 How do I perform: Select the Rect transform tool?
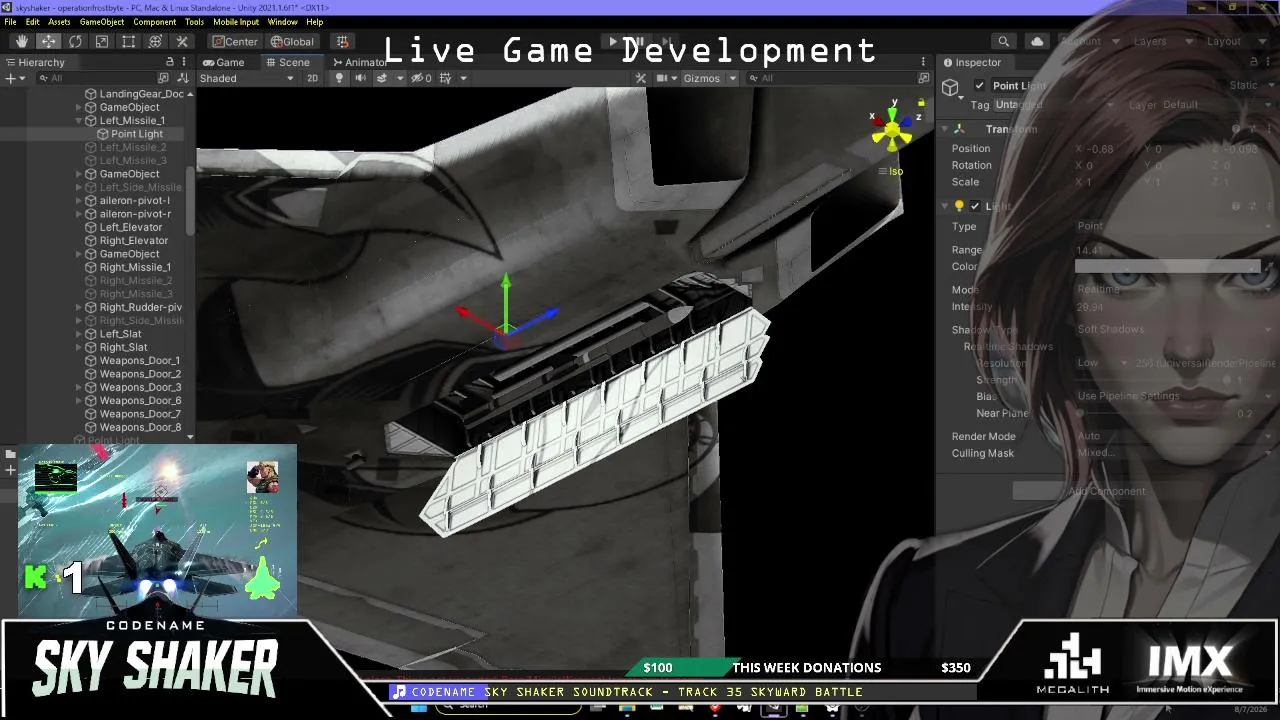[129, 41]
